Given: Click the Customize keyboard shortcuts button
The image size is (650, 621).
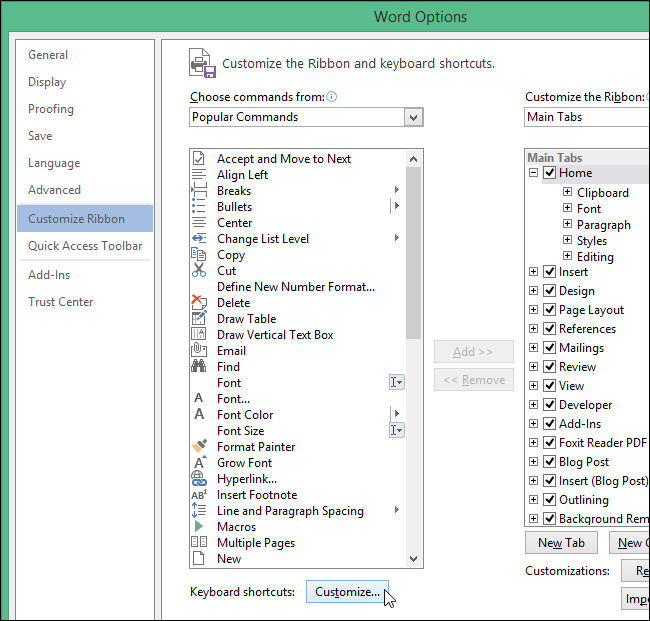Looking at the screenshot, I should (x=347, y=592).
